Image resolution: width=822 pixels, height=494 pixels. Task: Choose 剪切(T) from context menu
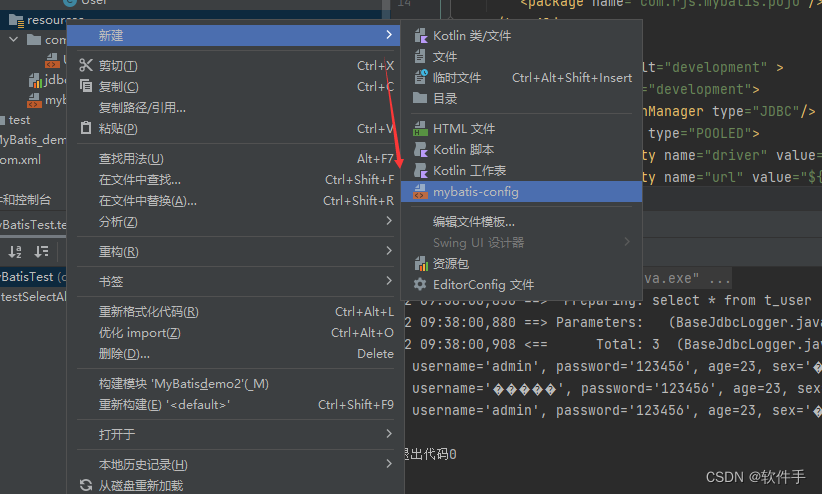pos(236,66)
